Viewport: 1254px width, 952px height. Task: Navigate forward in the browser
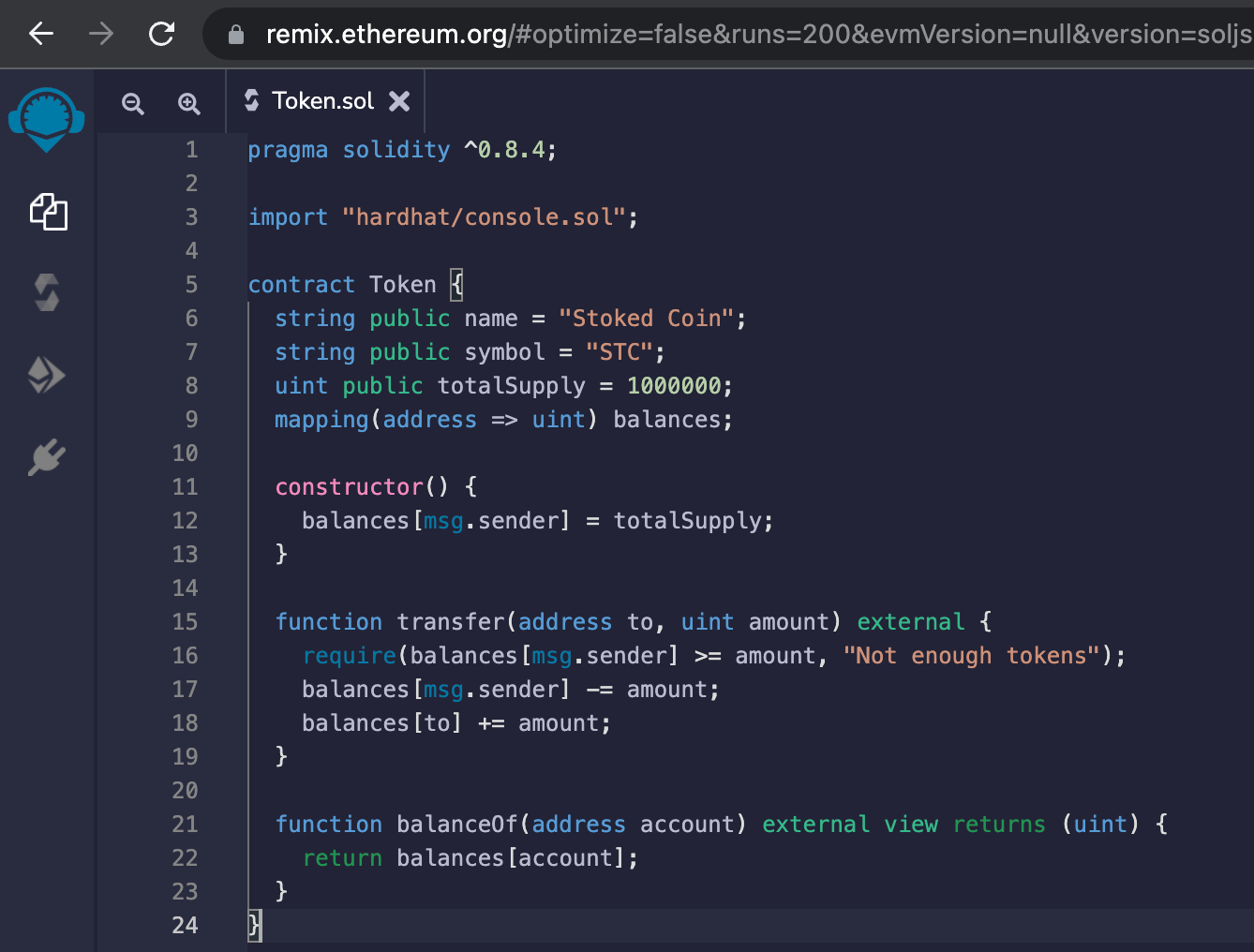[x=99, y=33]
